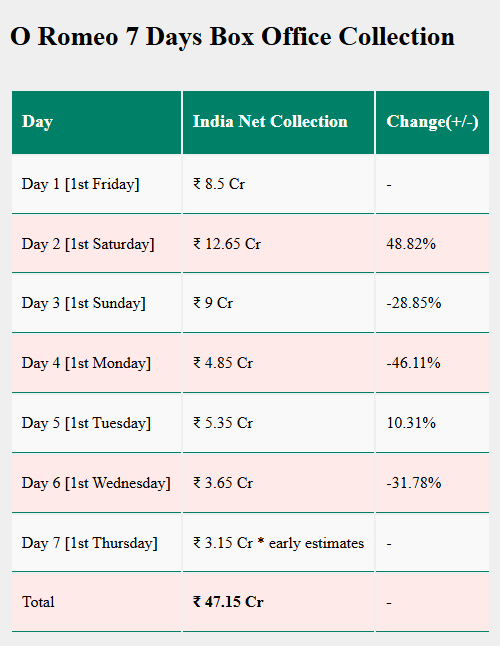Screen dimensions: 500x646
Task: Click the Change(+/-) column header
Action: (432, 122)
